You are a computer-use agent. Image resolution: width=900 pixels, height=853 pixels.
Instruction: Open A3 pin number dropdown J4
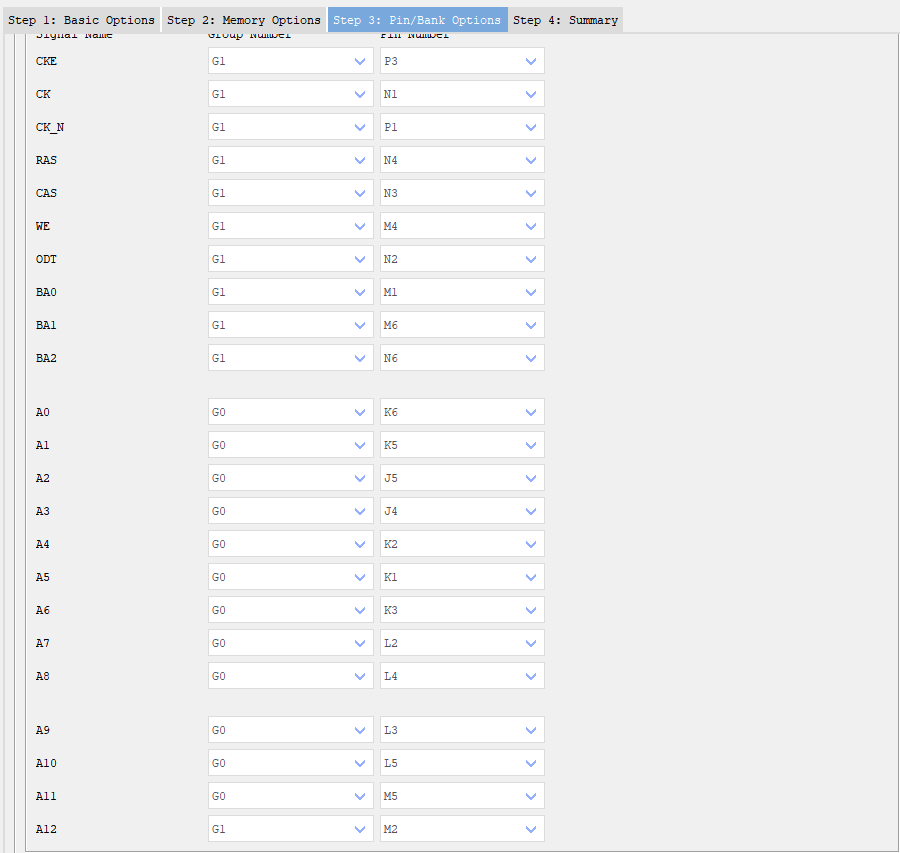click(x=462, y=511)
